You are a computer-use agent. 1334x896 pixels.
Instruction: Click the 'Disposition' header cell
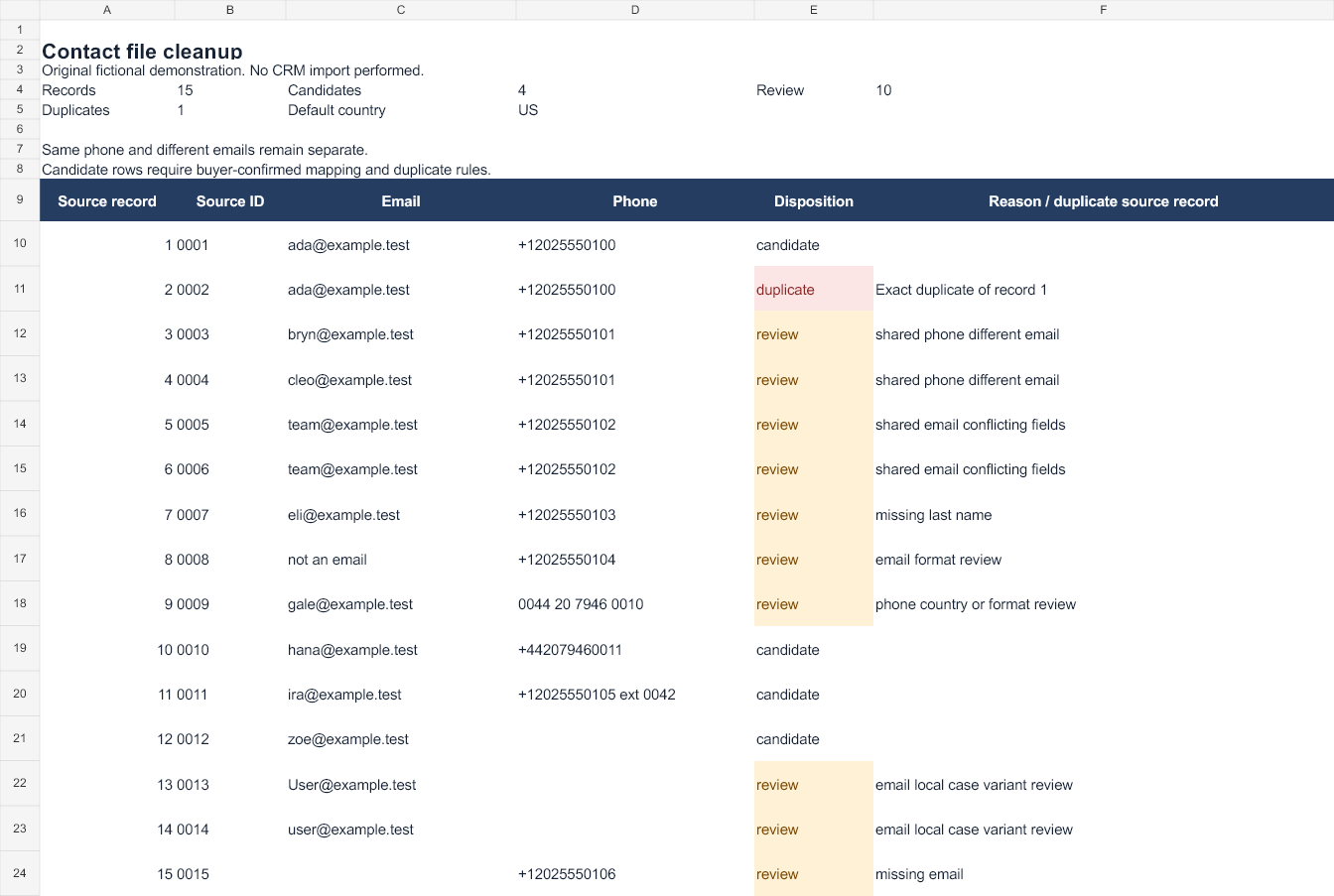pyautogui.click(x=814, y=200)
